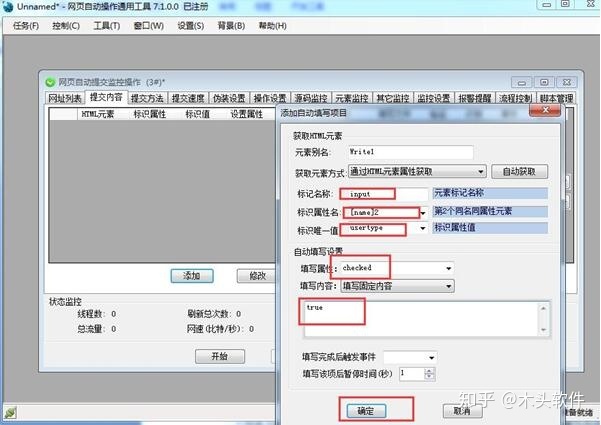601x425 pixels.
Task: Open the 填写属性 checked dropdown
Action: (x=395, y=268)
